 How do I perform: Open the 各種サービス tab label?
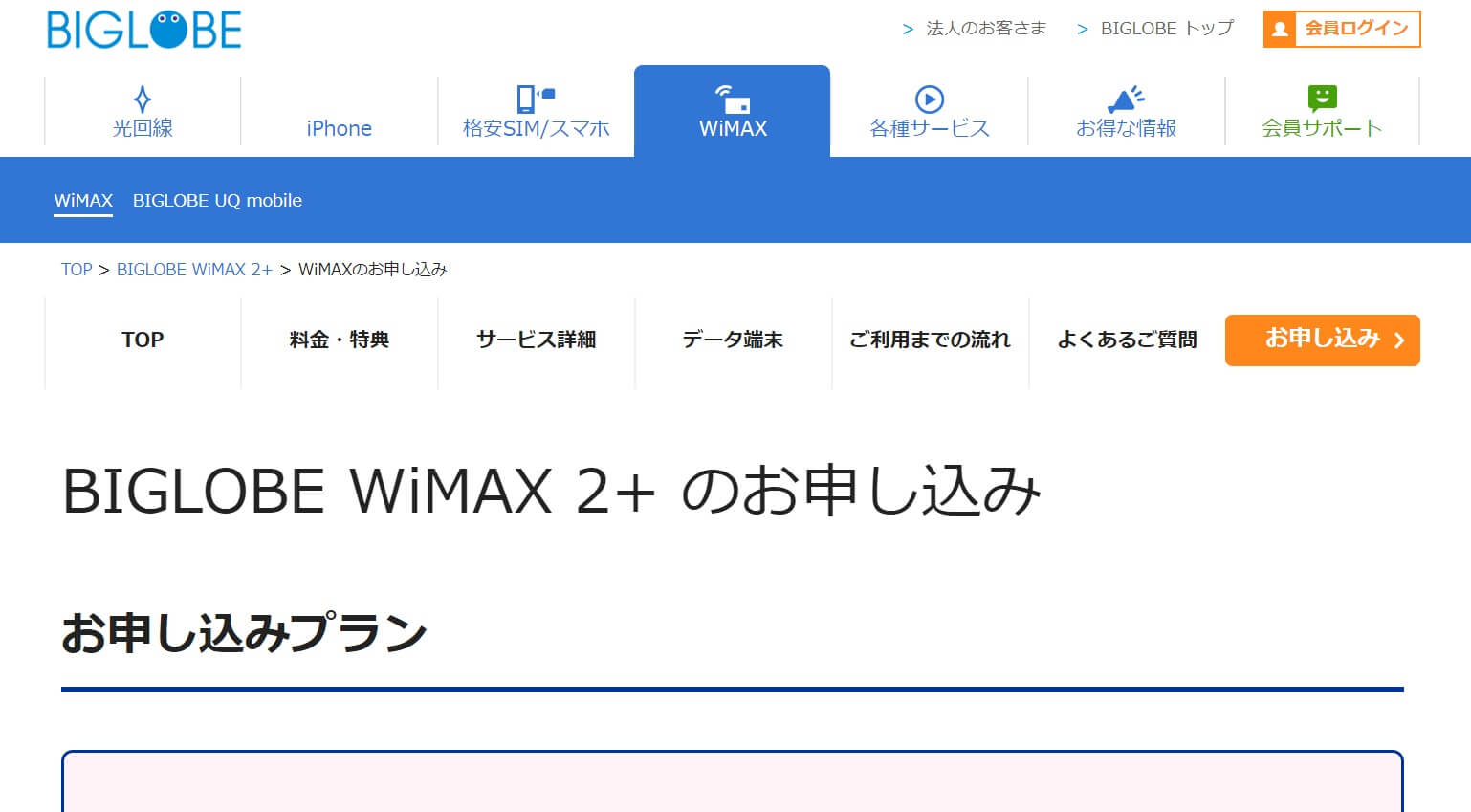point(930,128)
